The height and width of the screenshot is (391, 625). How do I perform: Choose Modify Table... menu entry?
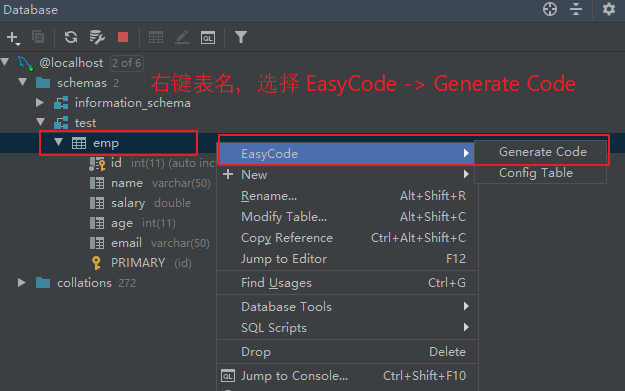tap(347, 217)
